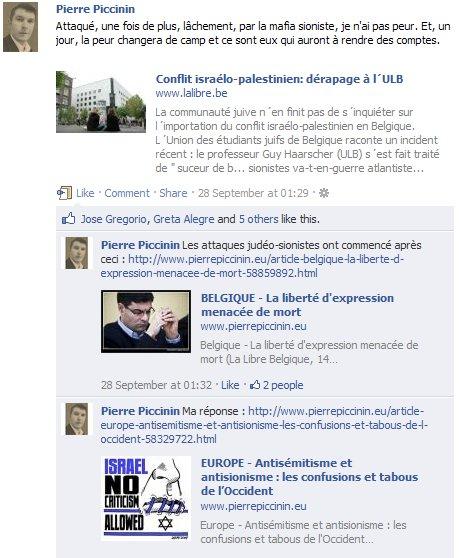This screenshot has width=461, height=558.
Task: Like the main post
Action: (x=85, y=193)
